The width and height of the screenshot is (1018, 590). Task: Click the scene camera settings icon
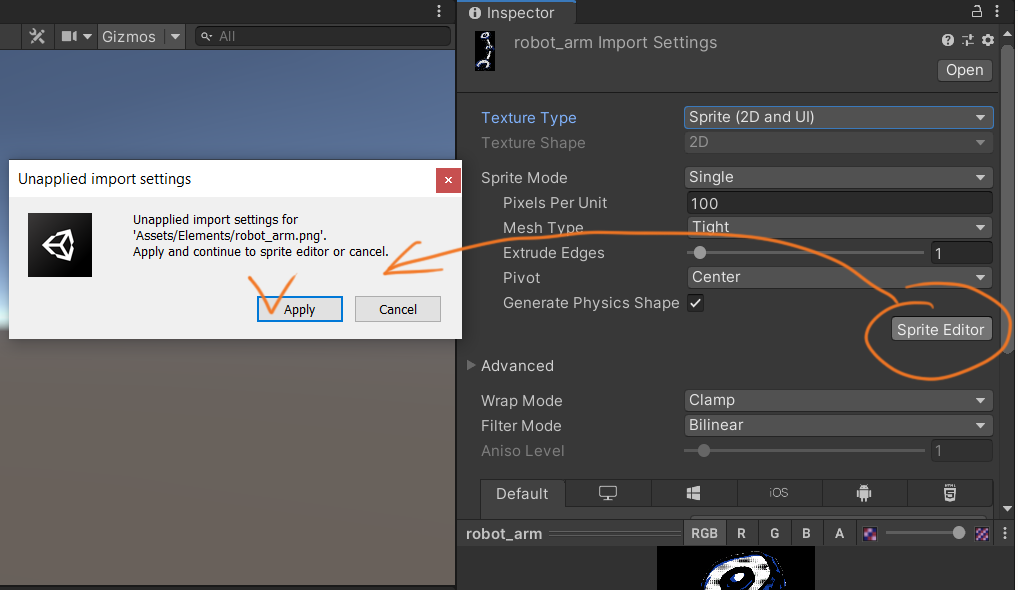(72, 36)
